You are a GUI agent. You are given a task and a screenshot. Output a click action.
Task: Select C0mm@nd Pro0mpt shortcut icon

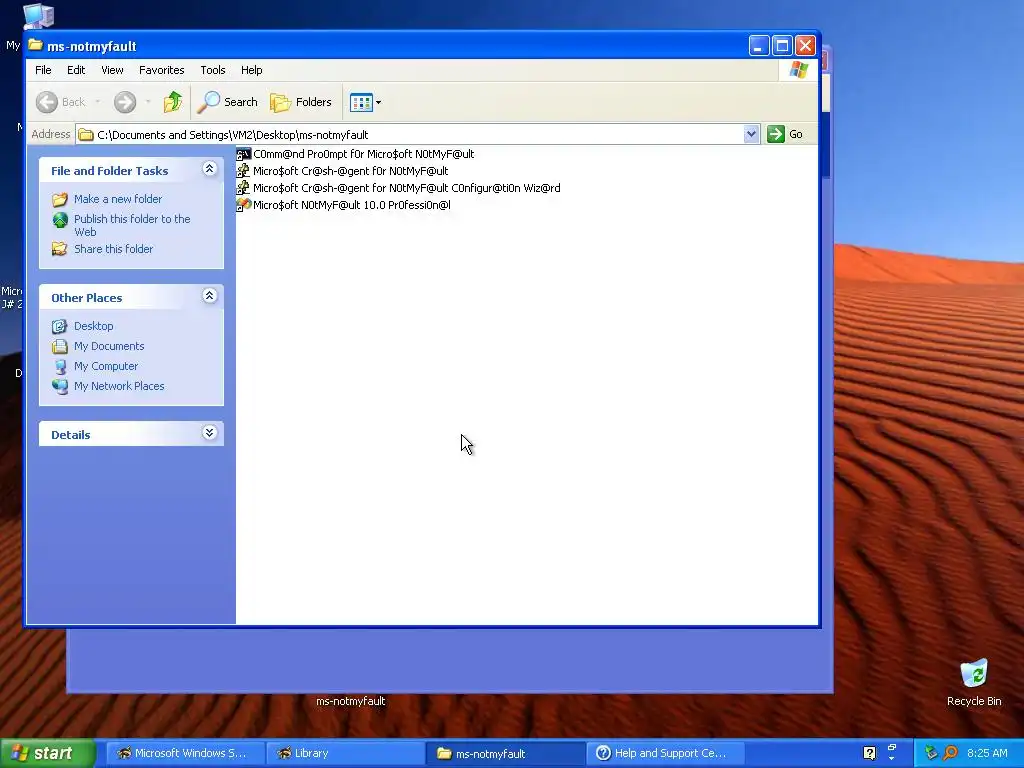(x=244, y=154)
